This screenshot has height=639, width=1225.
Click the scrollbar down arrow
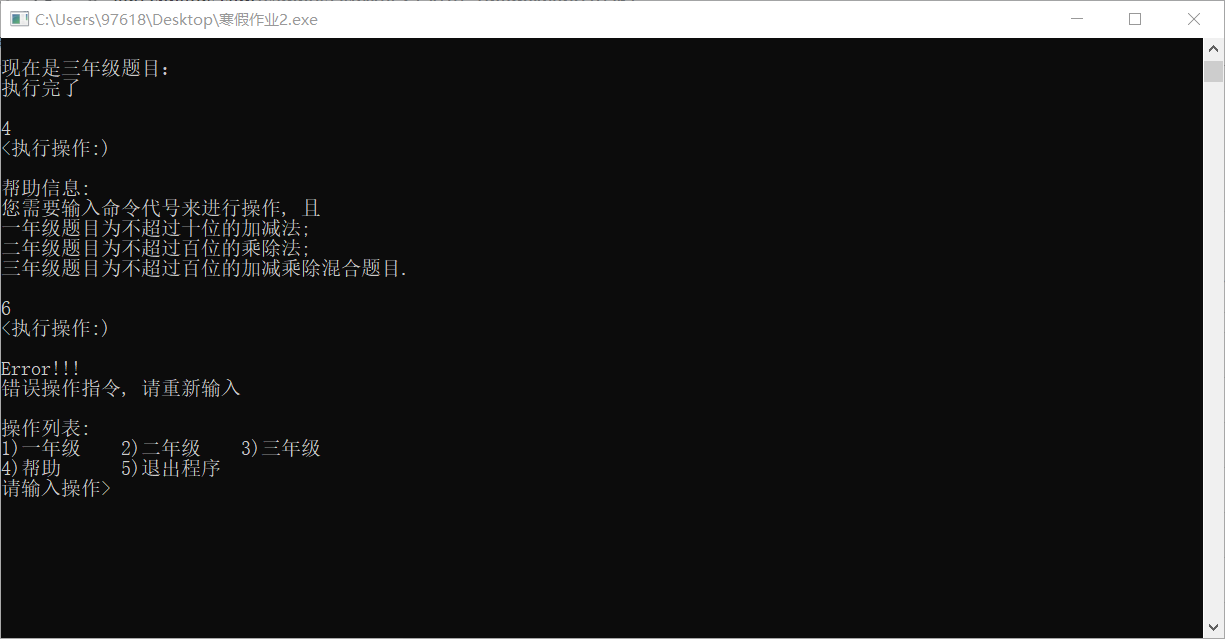[1213, 627]
